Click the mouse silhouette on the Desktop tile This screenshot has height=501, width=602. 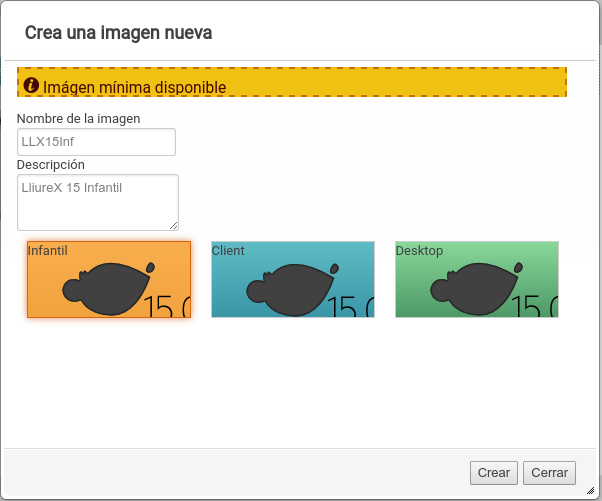477,290
